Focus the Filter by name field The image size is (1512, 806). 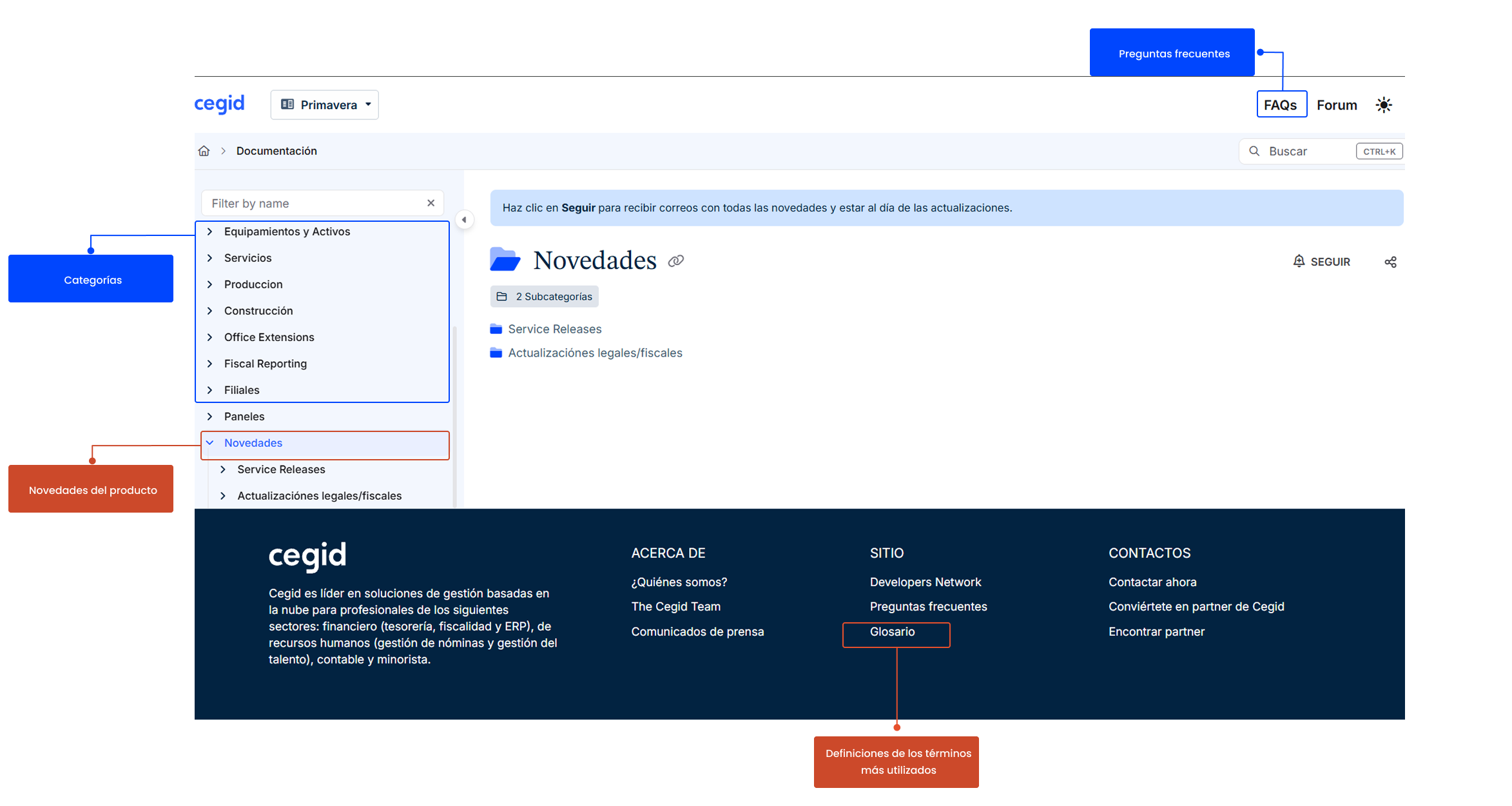(322, 203)
